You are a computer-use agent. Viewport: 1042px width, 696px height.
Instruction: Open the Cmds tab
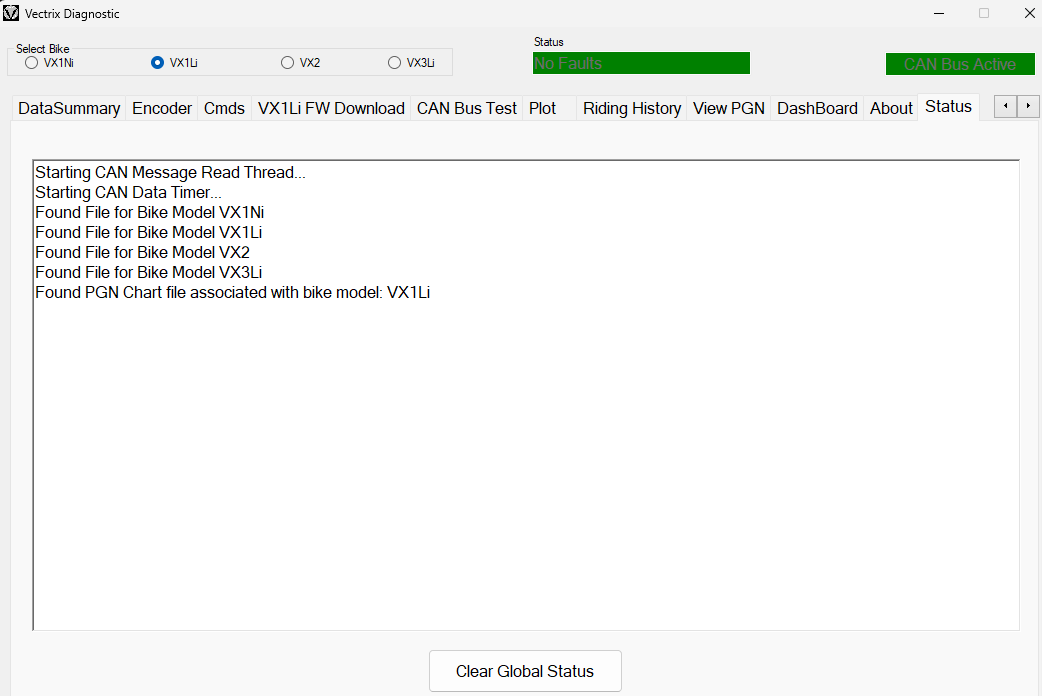224,108
